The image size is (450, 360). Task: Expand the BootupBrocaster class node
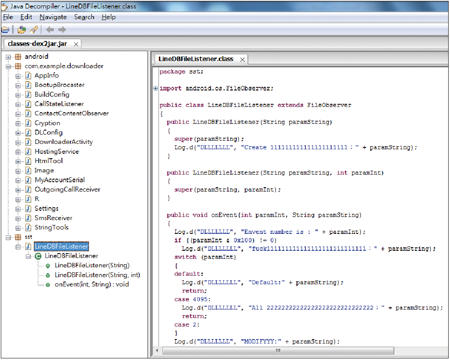pyautogui.click(x=18, y=85)
